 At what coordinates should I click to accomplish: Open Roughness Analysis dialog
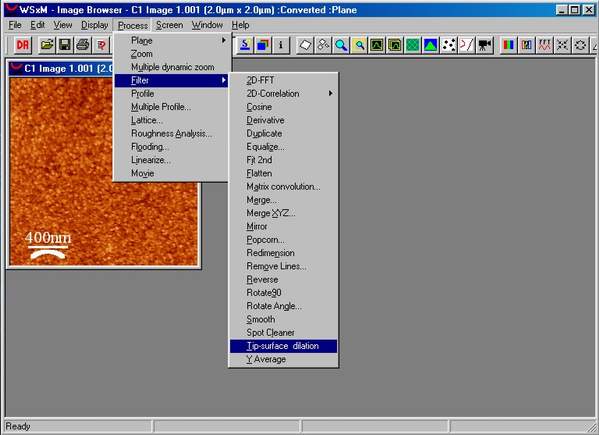click(x=171, y=134)
